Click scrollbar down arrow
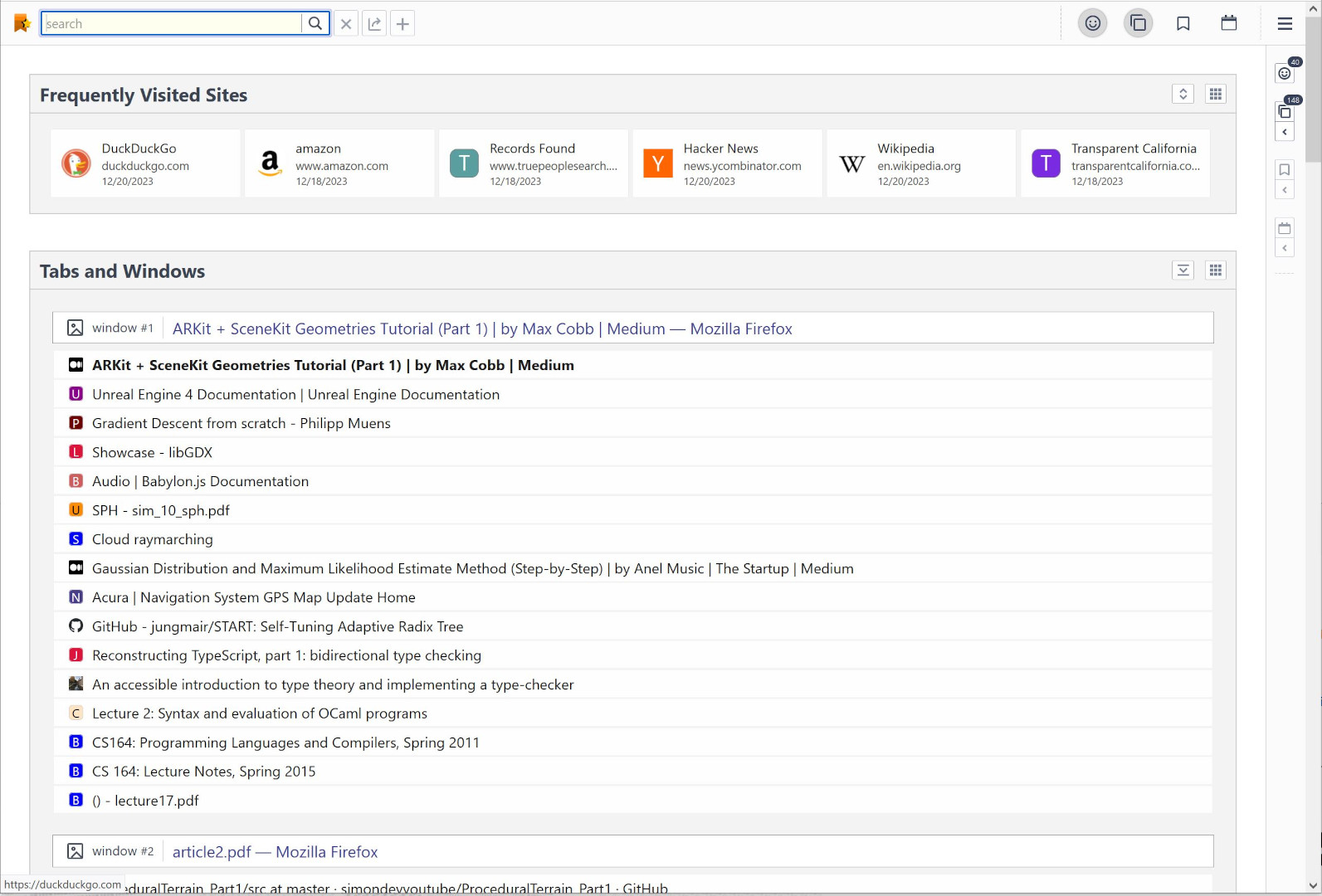1322x896 pixels. pyautogui.click(x=1313, y=886)
